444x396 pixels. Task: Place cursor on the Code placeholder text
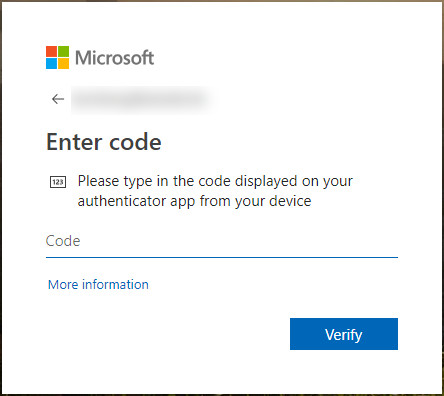coord(63,241)
